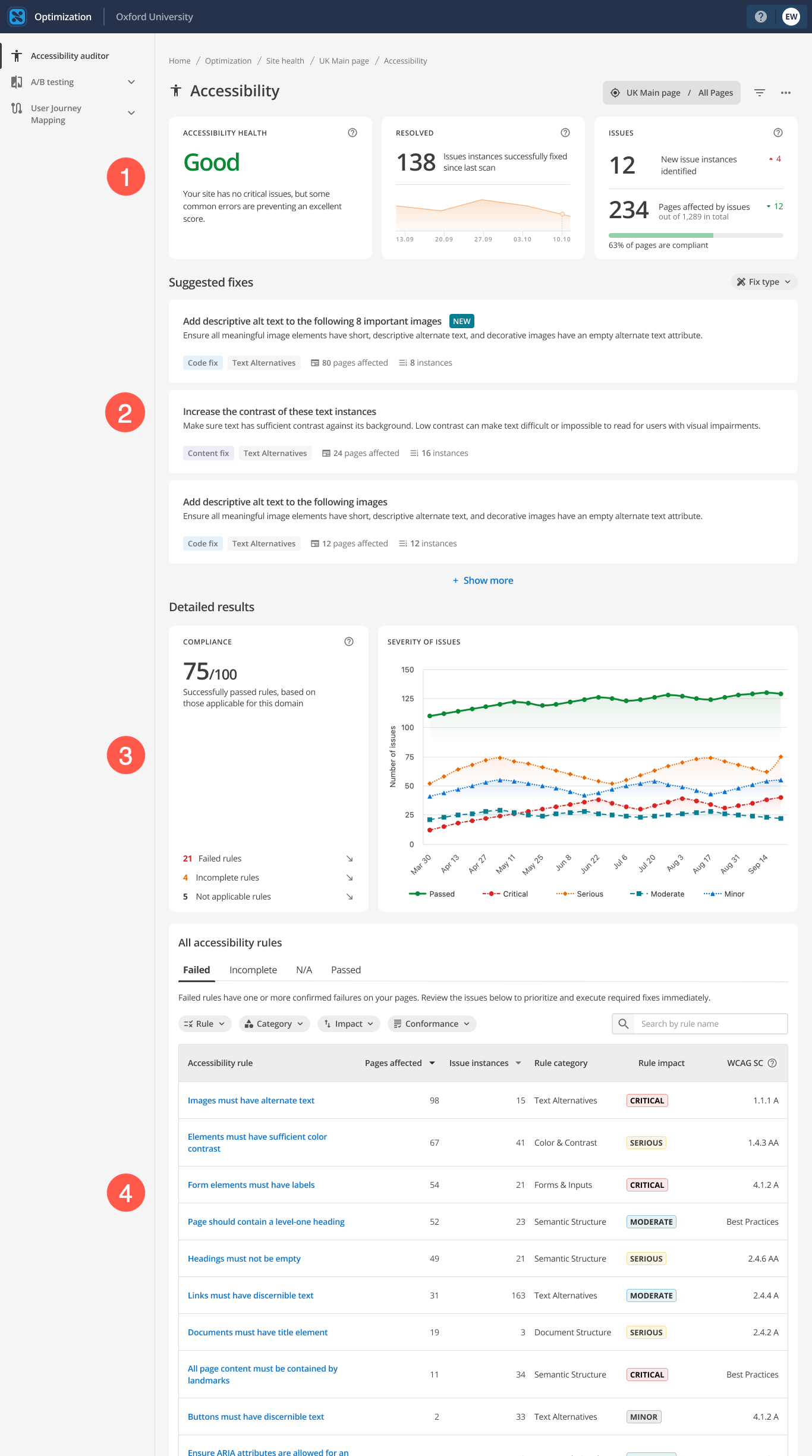Open the EW user avatar menu
Screen dimensions: 812x1456
pos(791,17)
